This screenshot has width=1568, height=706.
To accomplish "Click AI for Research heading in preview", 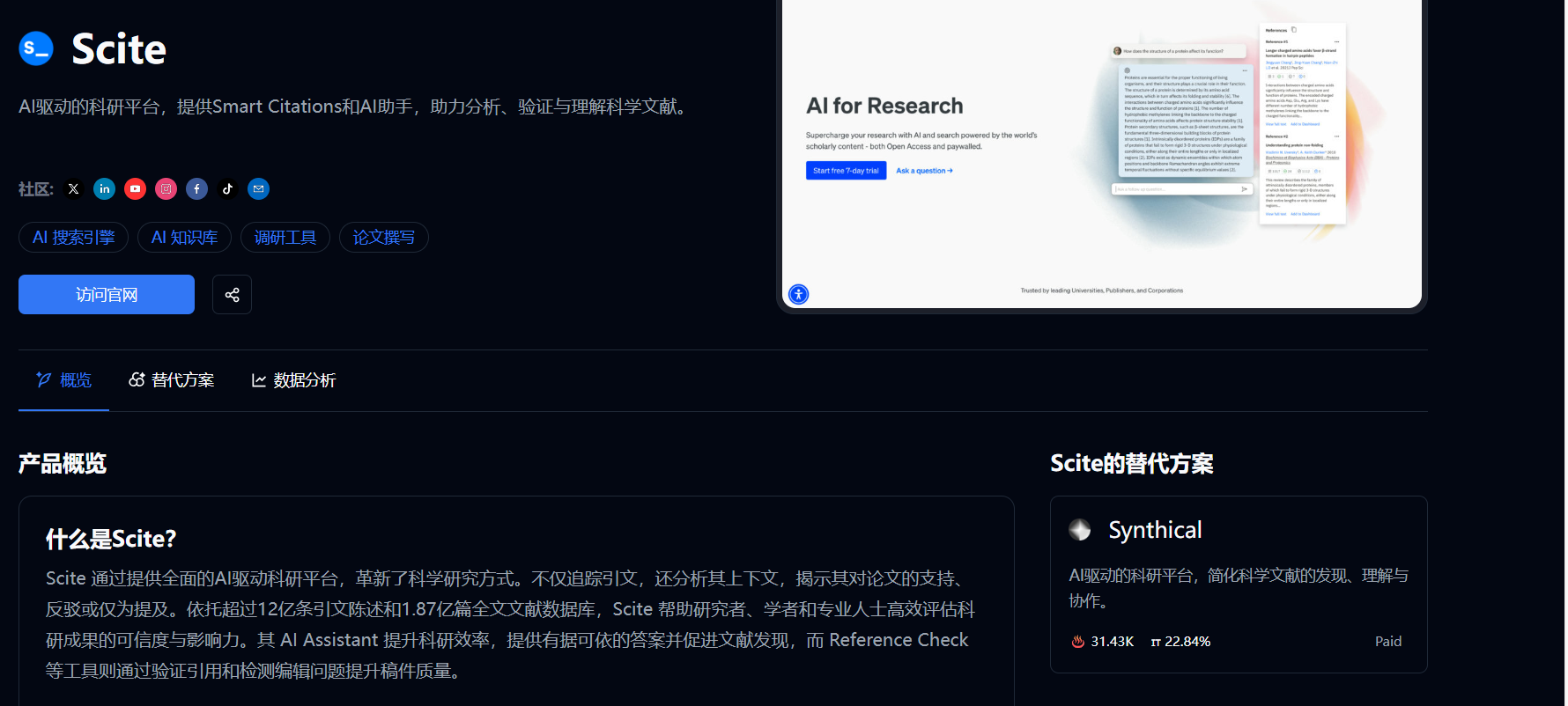I will tap(884, 106).
